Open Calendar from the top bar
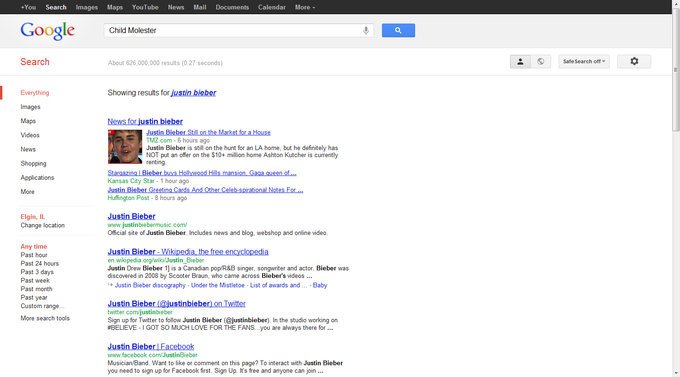Viewport: 680px width, 377px height. click(x=272, y=7)
